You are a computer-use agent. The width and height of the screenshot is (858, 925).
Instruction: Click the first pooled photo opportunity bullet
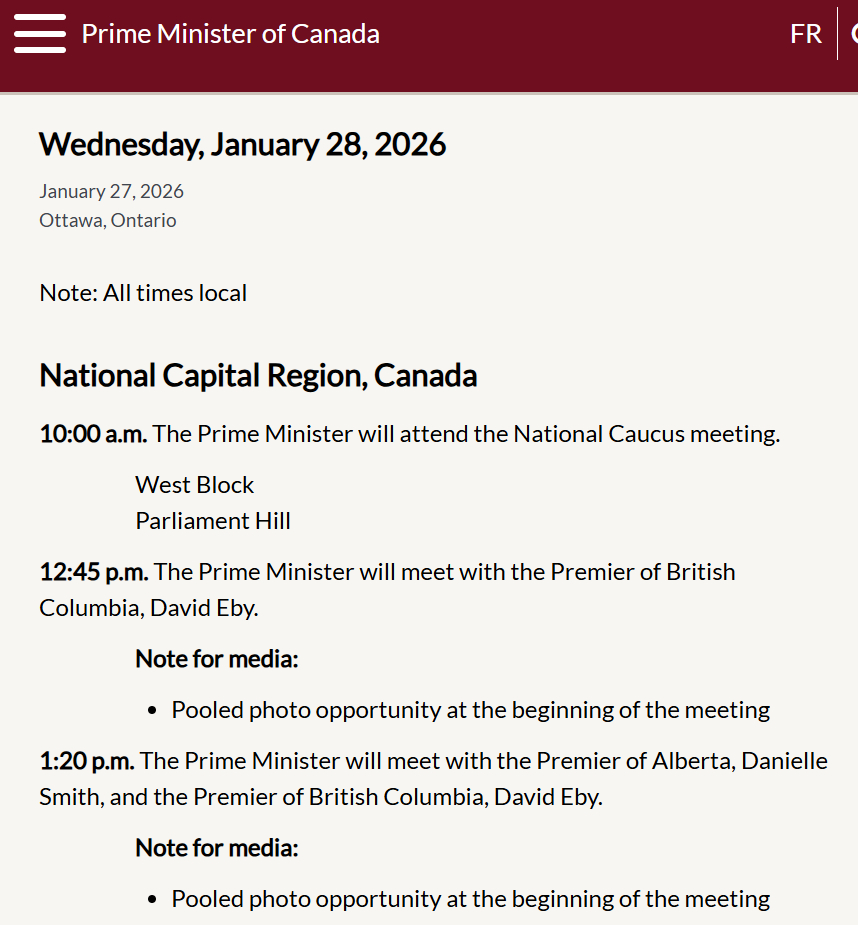470,710
